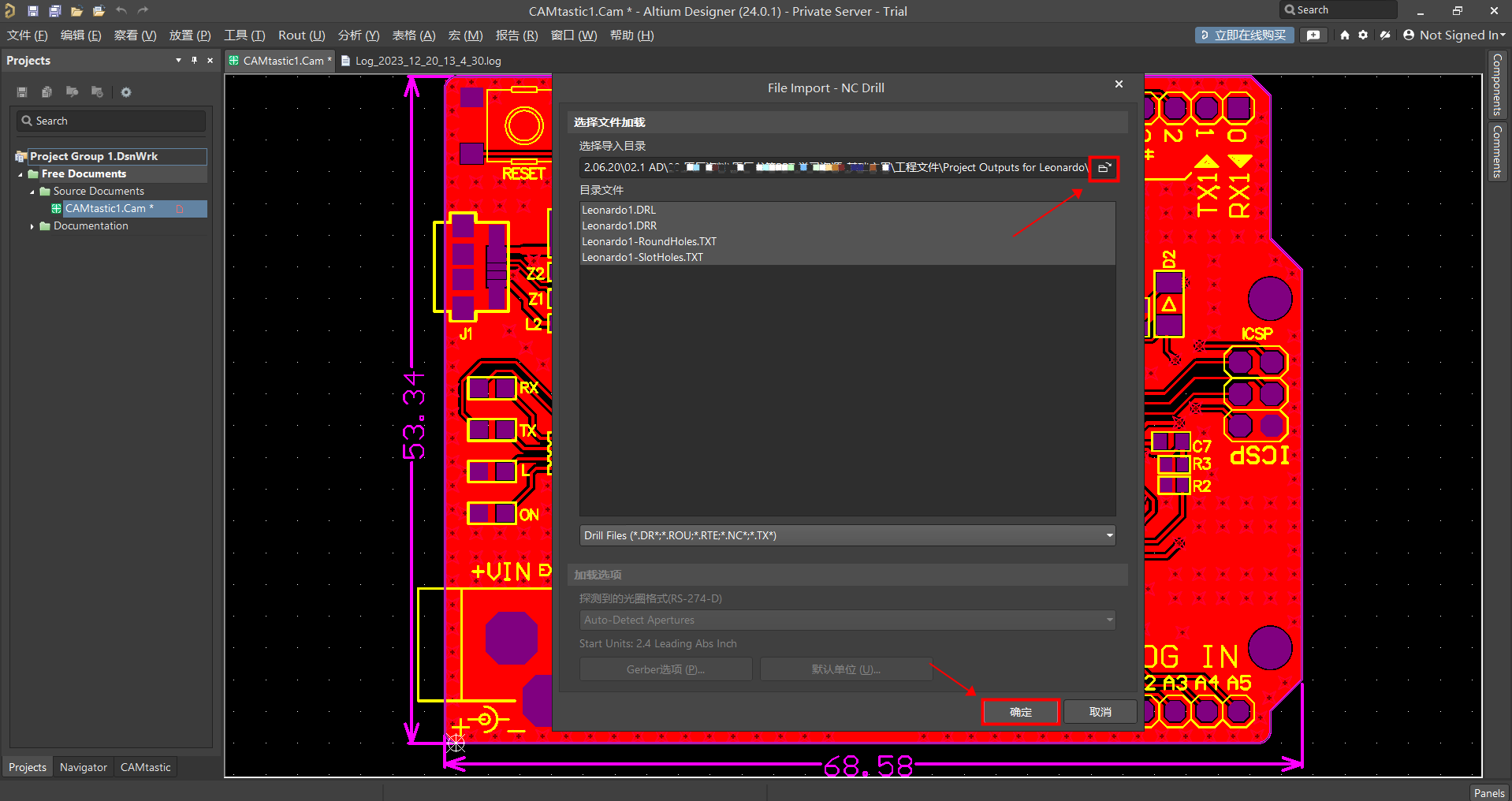This screenshot has height=801, width=1512.
Task: Click the Projects panel settings gear icon
Action: [126, 92]
